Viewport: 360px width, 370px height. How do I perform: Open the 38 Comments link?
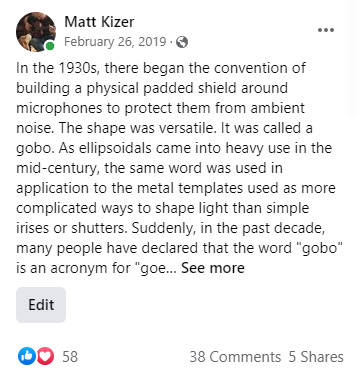point(235,357)
